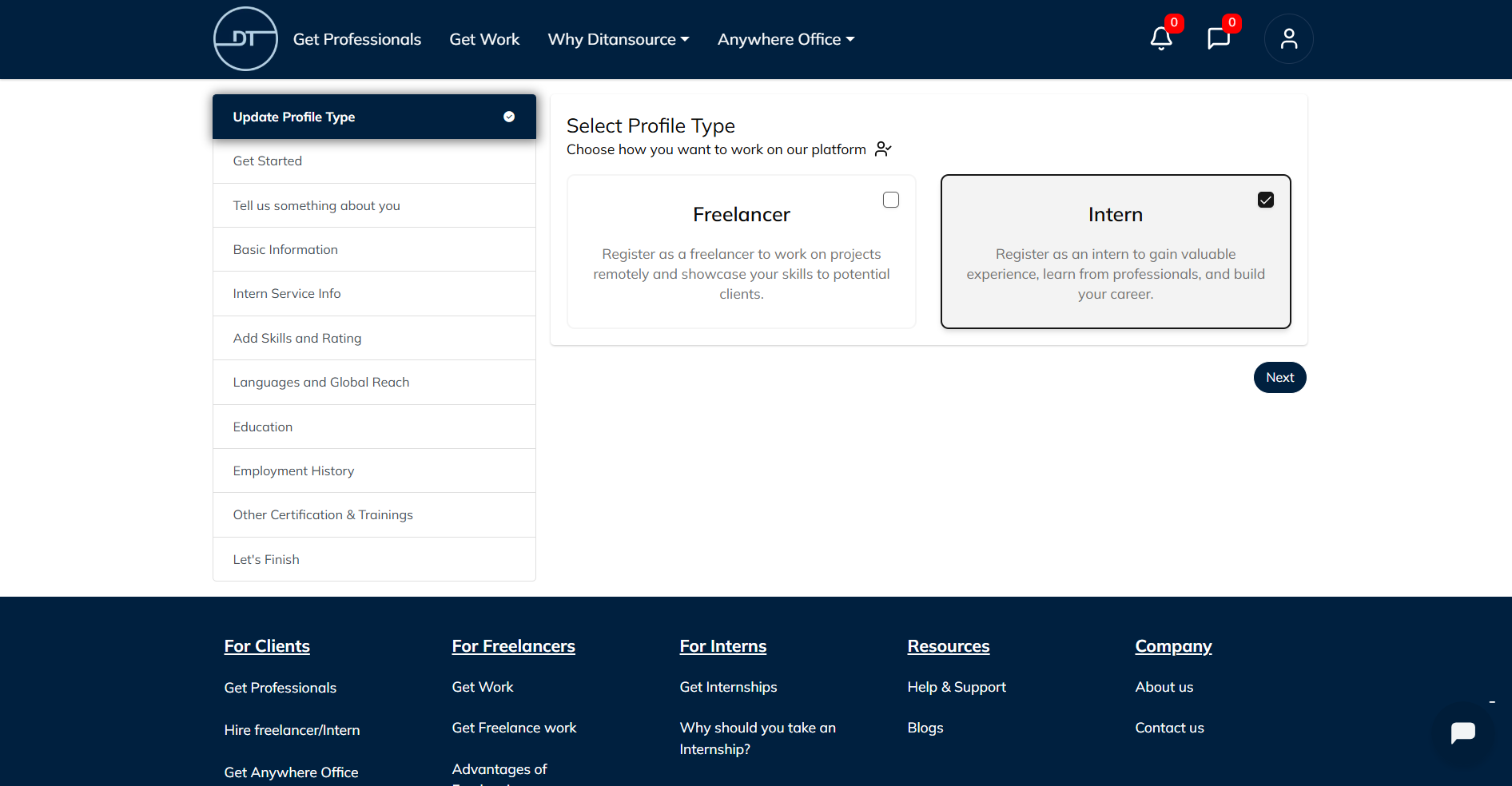Click the For Freelancers footer heading
Viewport: 1512px width, 786px height.
[513, 646]
